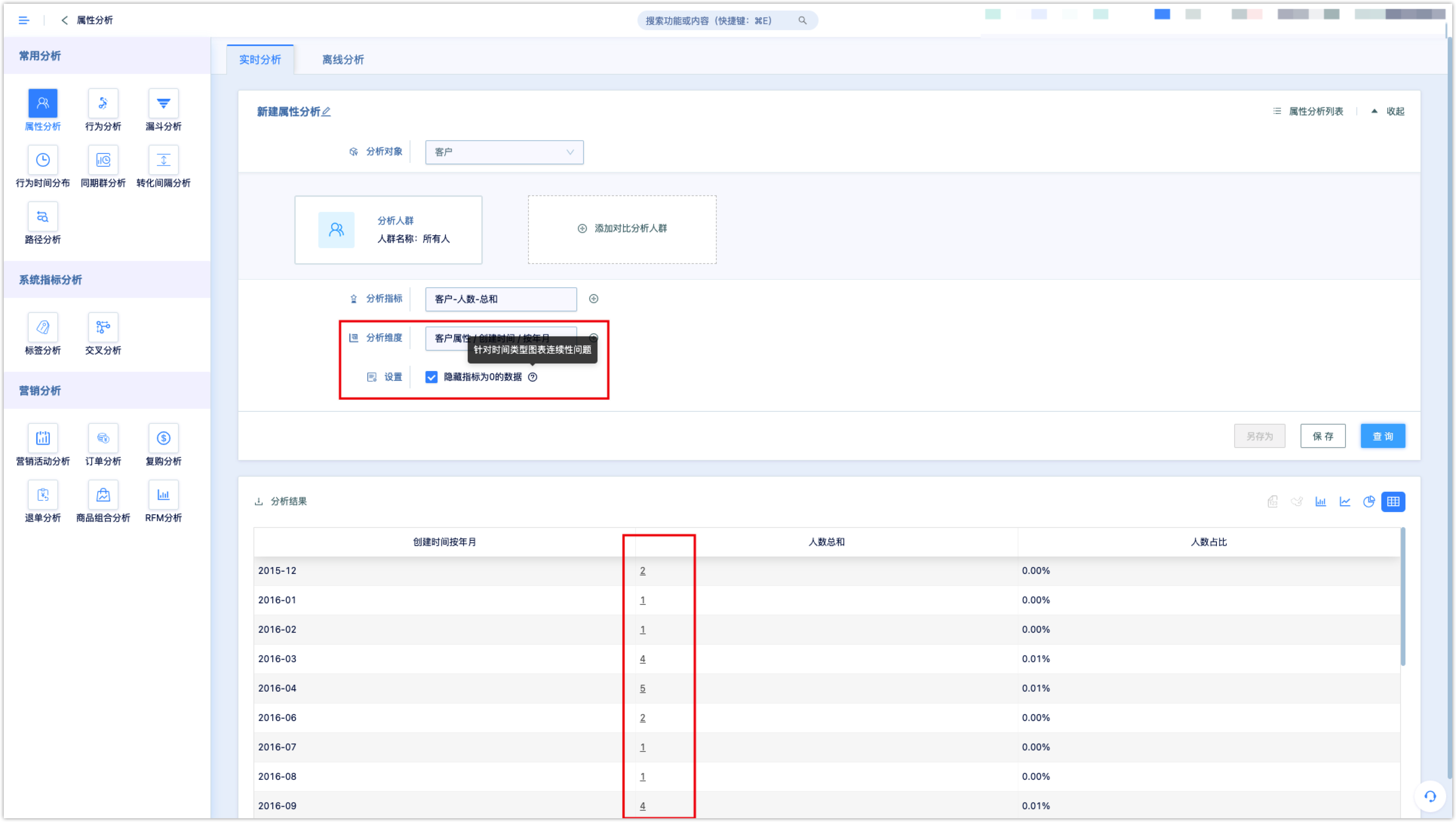1456x822 pixels.
Task: Open the 分析维度 dimension selector
Action: tap(501, 338)
